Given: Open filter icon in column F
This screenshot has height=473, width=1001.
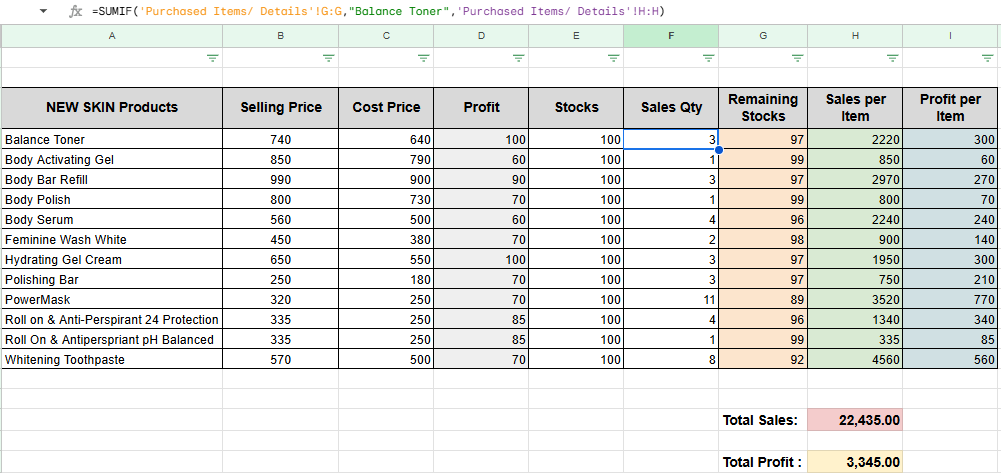Looking at the screenshot, I should tap(709, 58).
